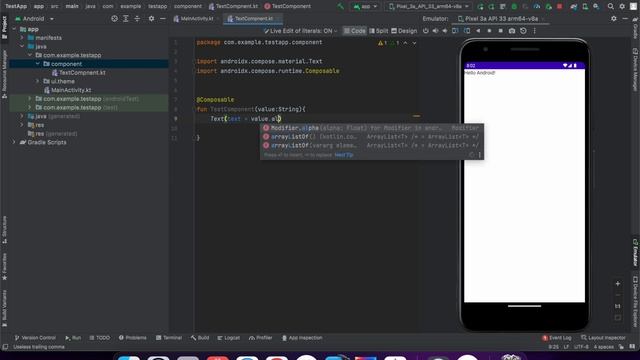Click UTF-8 encoding in status bar
This screenshot has height=360, width=640.
tap(581, 347)
